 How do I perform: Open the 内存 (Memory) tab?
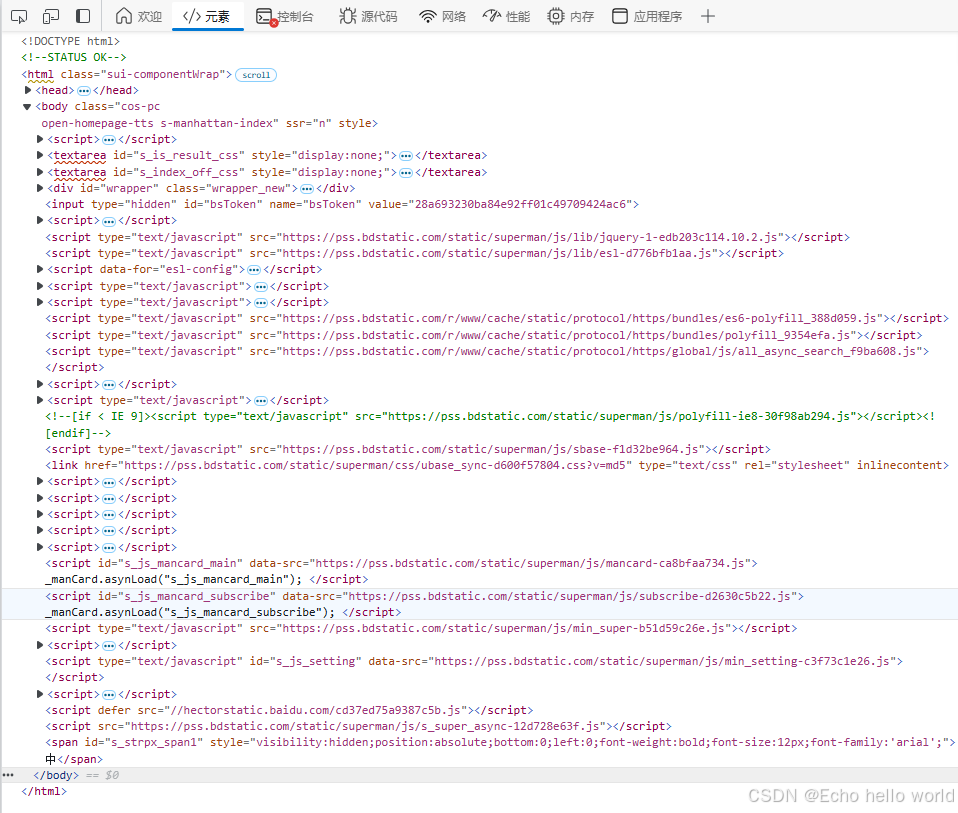(x=571, y=16)
